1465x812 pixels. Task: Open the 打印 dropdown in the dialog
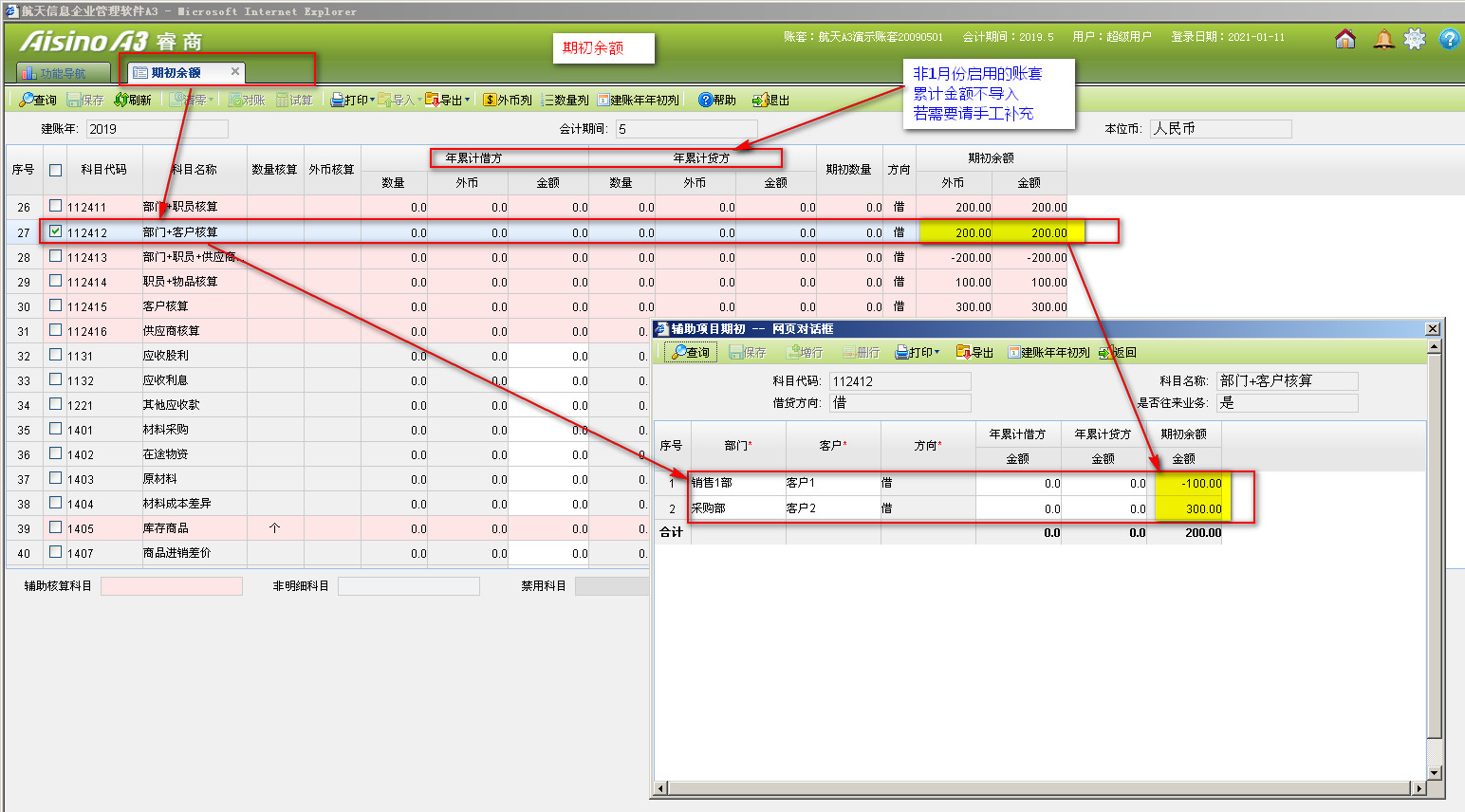pyautogui.click(x=936, y=352)
